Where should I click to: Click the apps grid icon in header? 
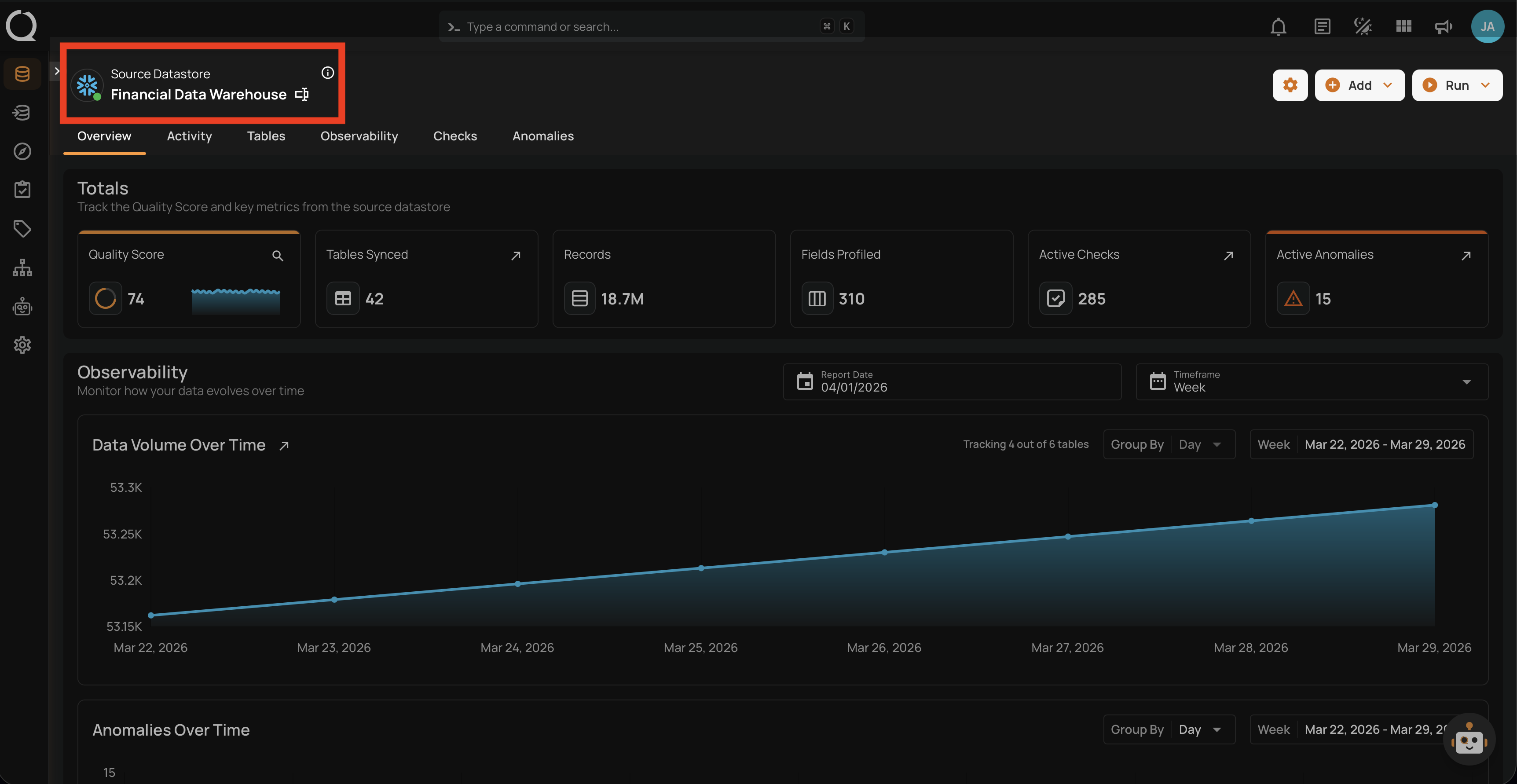click(x=1403, y=26)
